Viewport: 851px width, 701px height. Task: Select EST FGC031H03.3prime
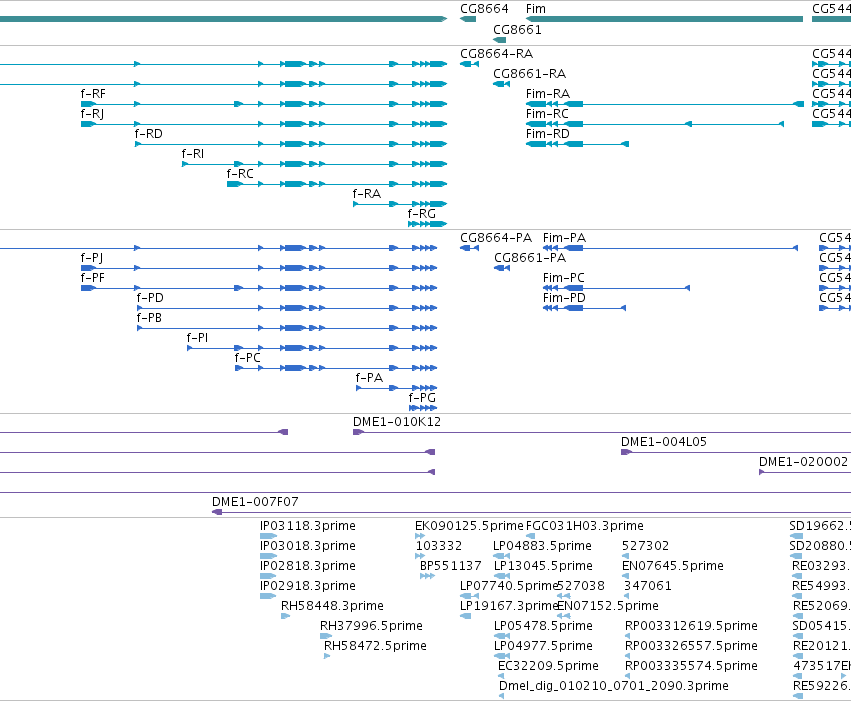[x=530, y=536]
